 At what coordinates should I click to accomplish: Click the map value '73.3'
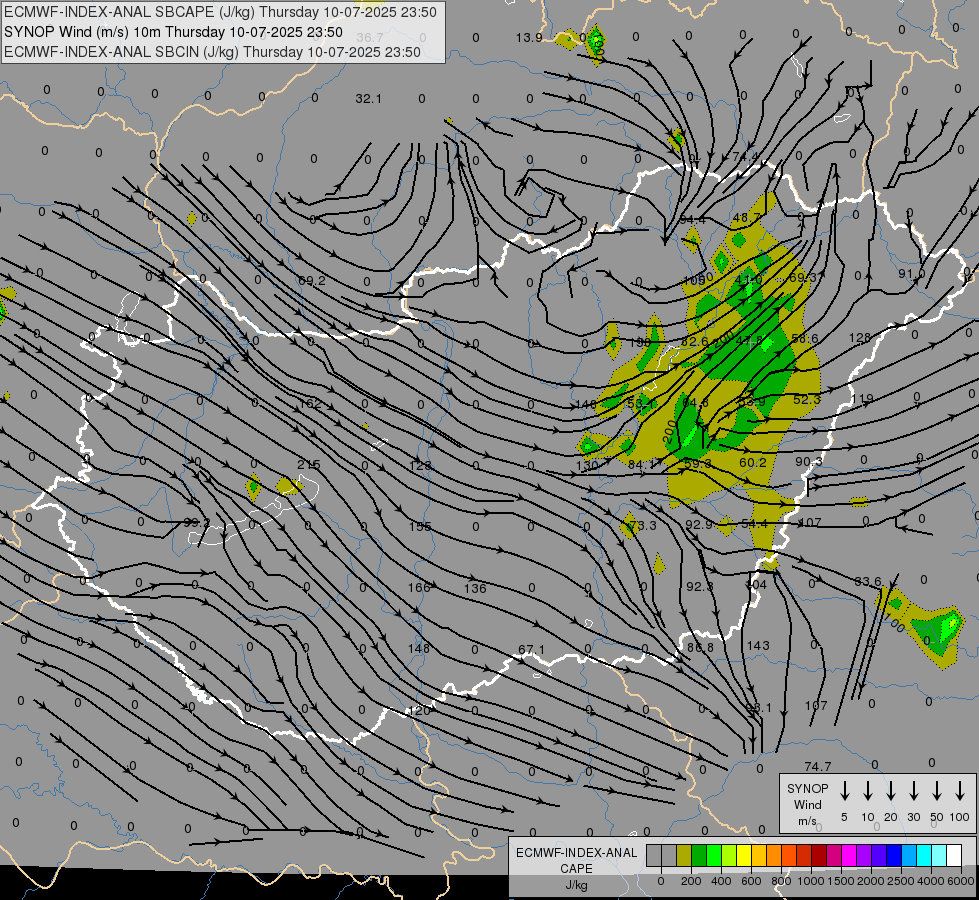(642, 525)
